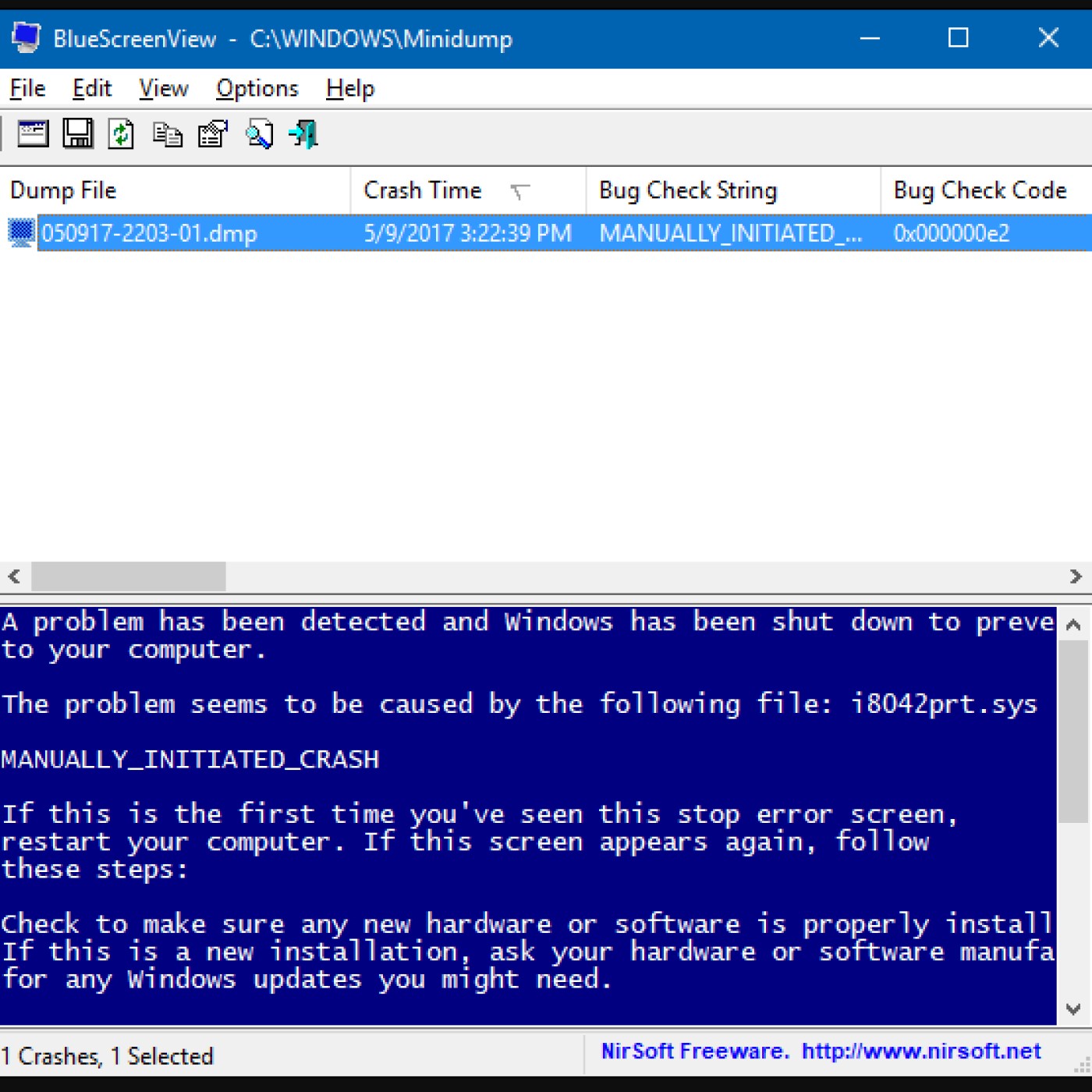Select the 050917-2203-01.dmp row

546,233
